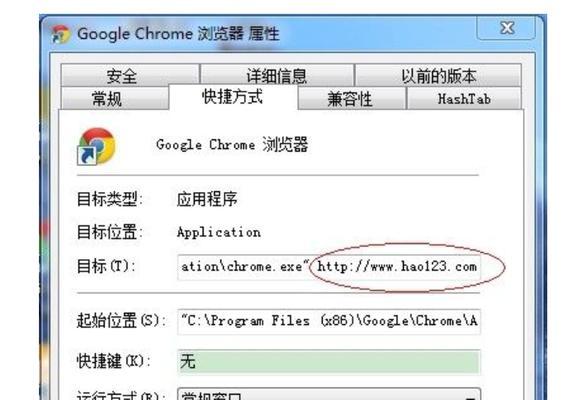Open the HashTab tab
587x400 pixels.
[464, 99]
